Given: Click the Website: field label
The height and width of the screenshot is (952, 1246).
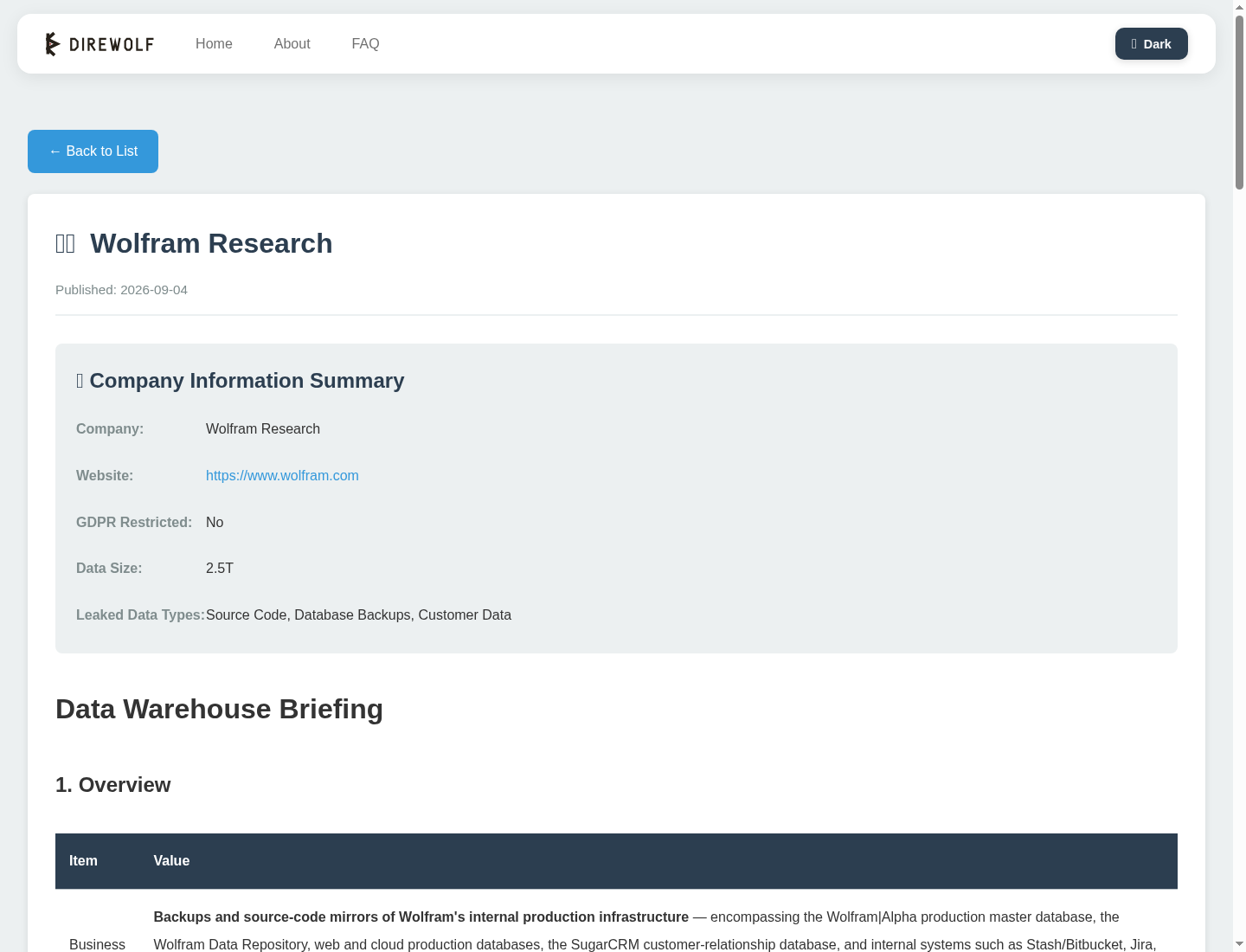Looking at the screenshot, I should point(105,475).
